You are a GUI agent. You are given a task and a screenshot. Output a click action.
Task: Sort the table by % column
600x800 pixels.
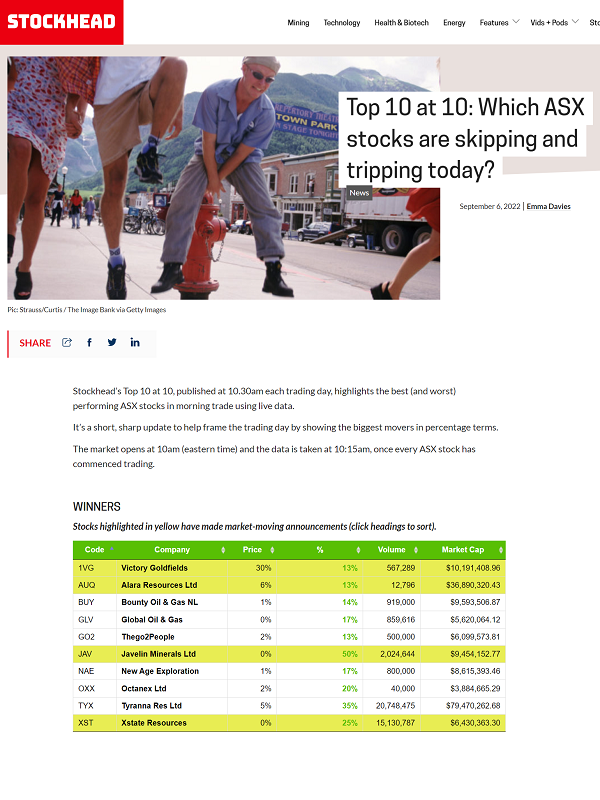tap(320, 549)
